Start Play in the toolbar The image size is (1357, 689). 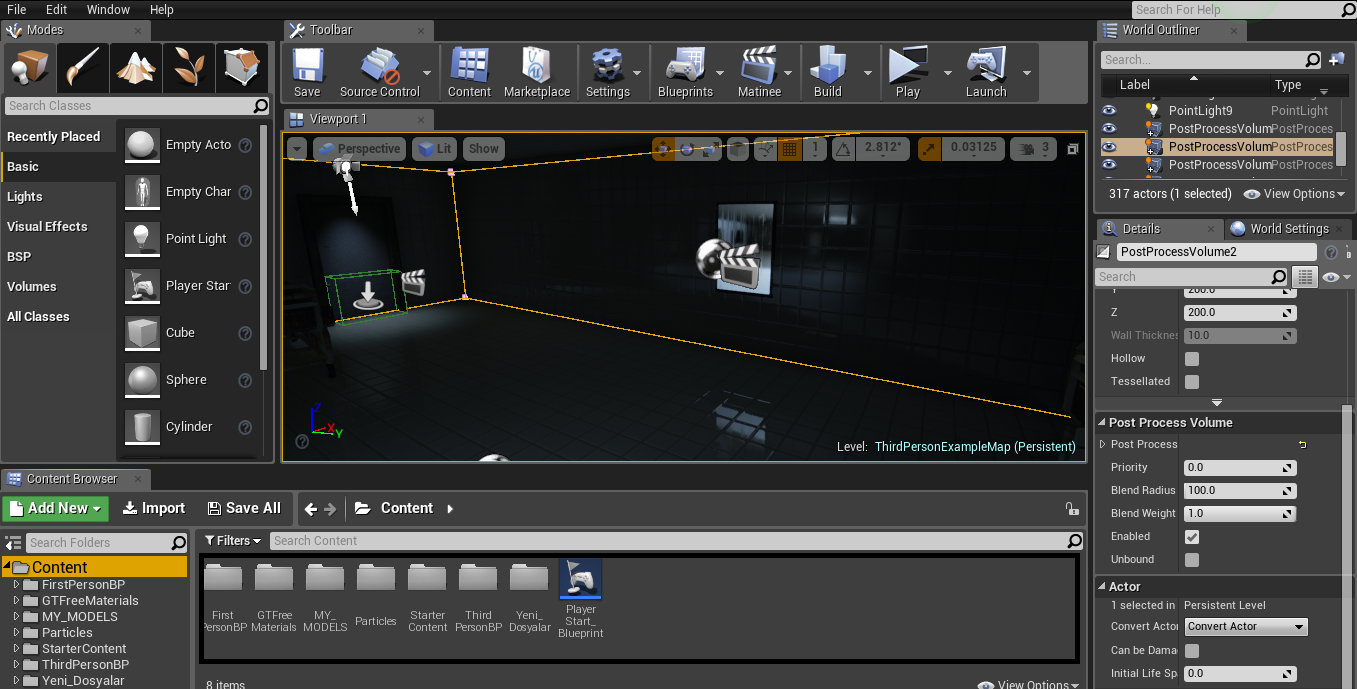[908, 72]
